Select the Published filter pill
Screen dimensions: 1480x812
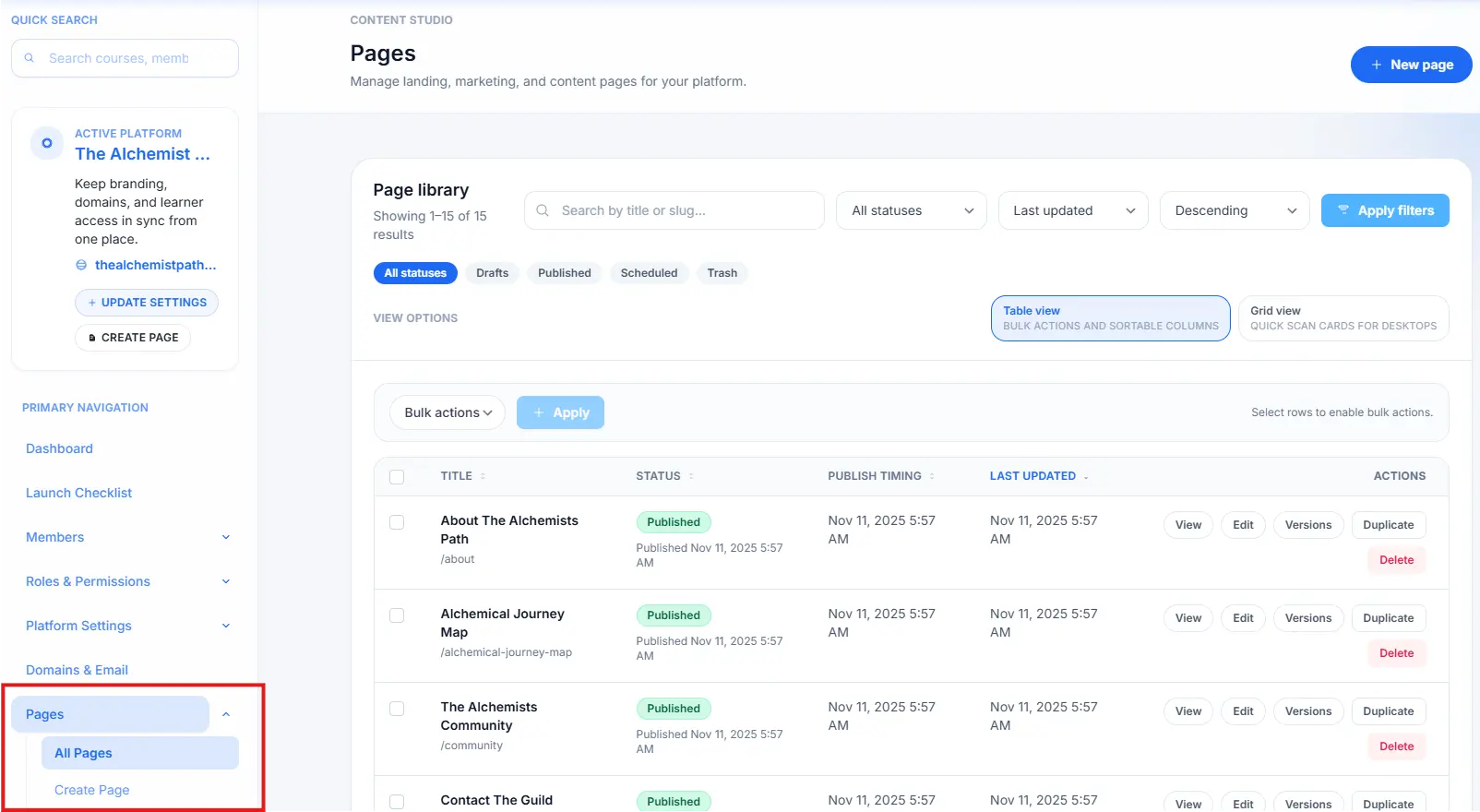tap(565, 273)
